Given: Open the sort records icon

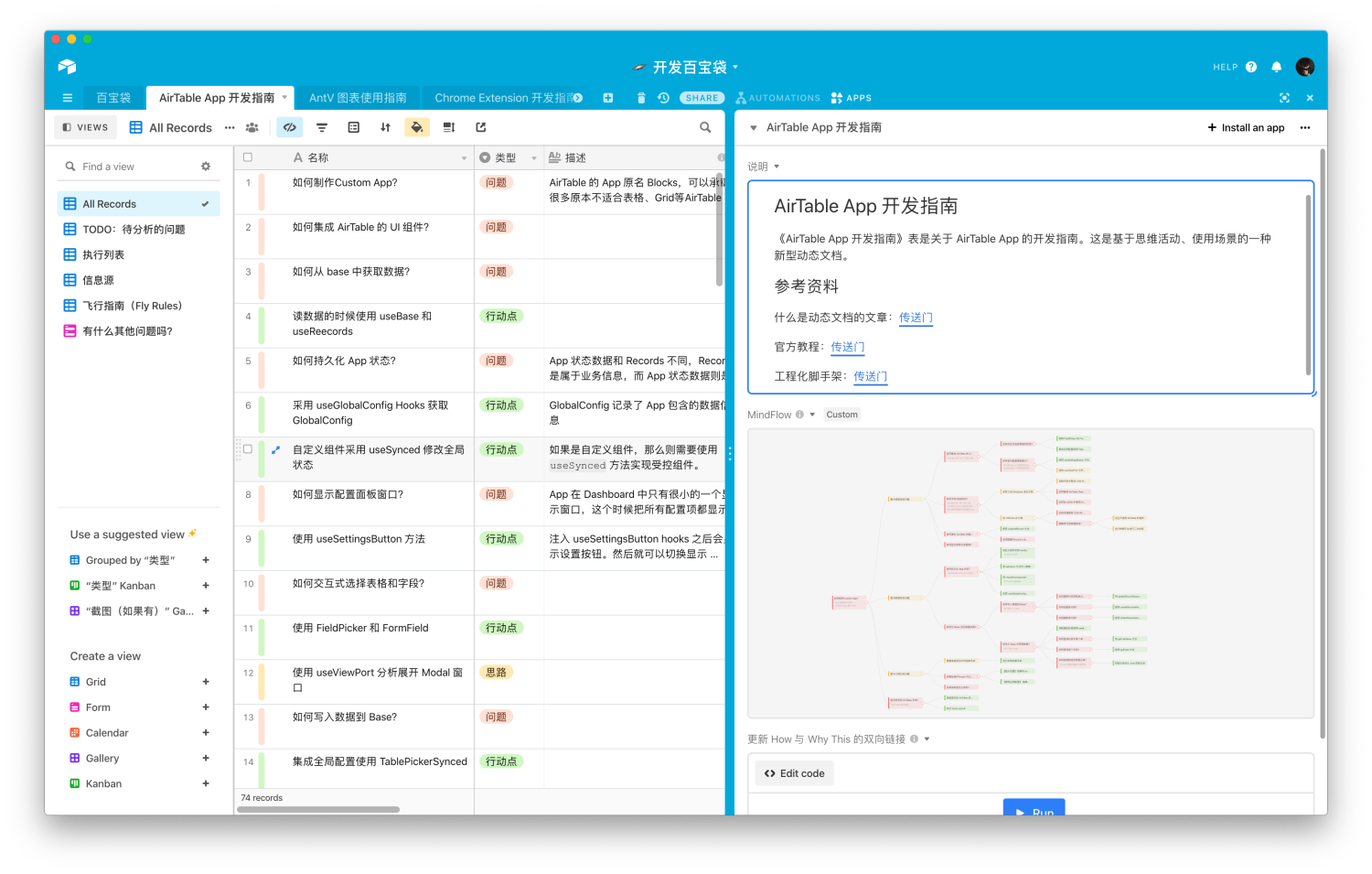Looking at the screenshot, I should (385, 127).
